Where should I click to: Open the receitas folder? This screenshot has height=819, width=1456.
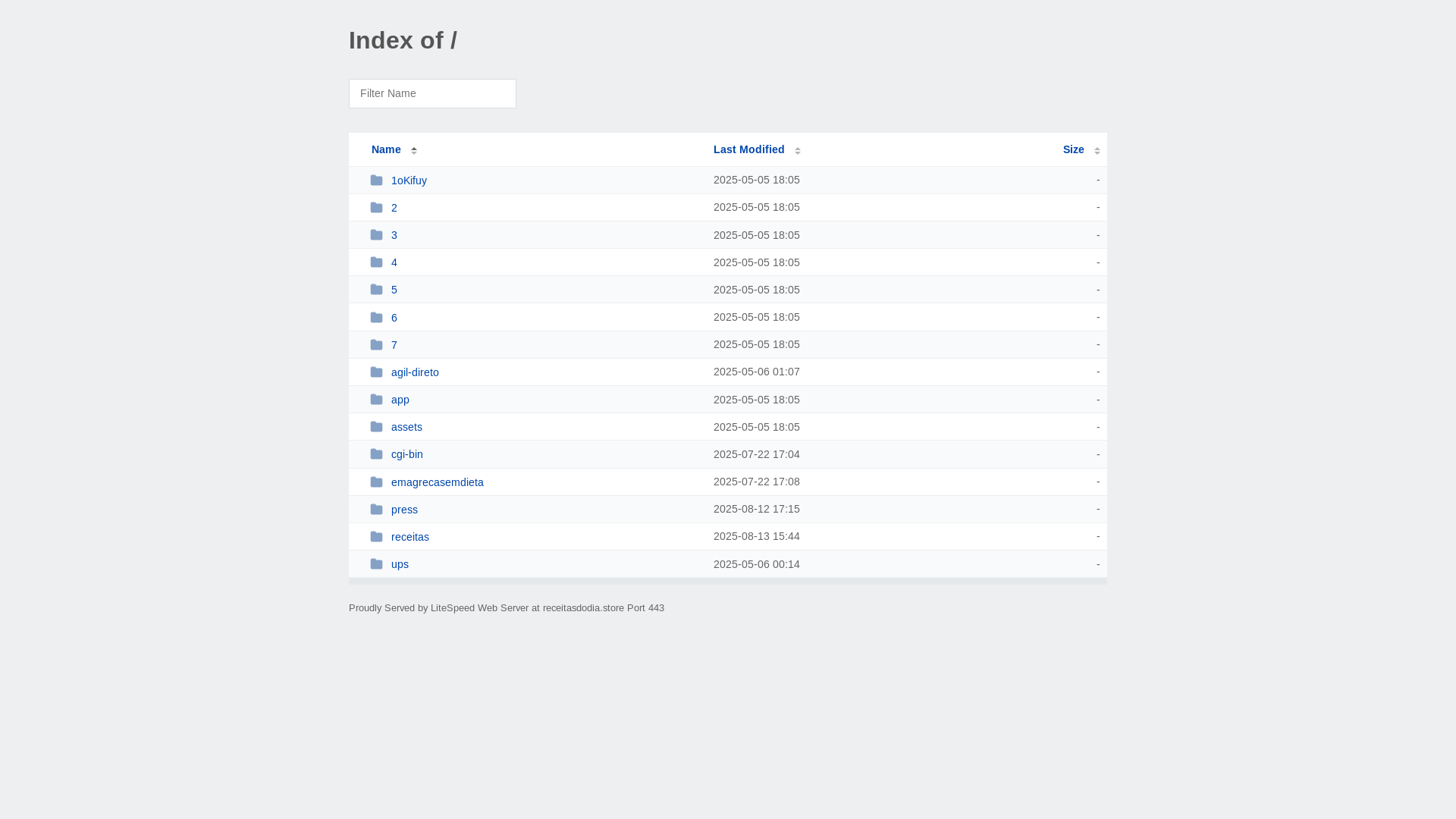coord(410,537)
